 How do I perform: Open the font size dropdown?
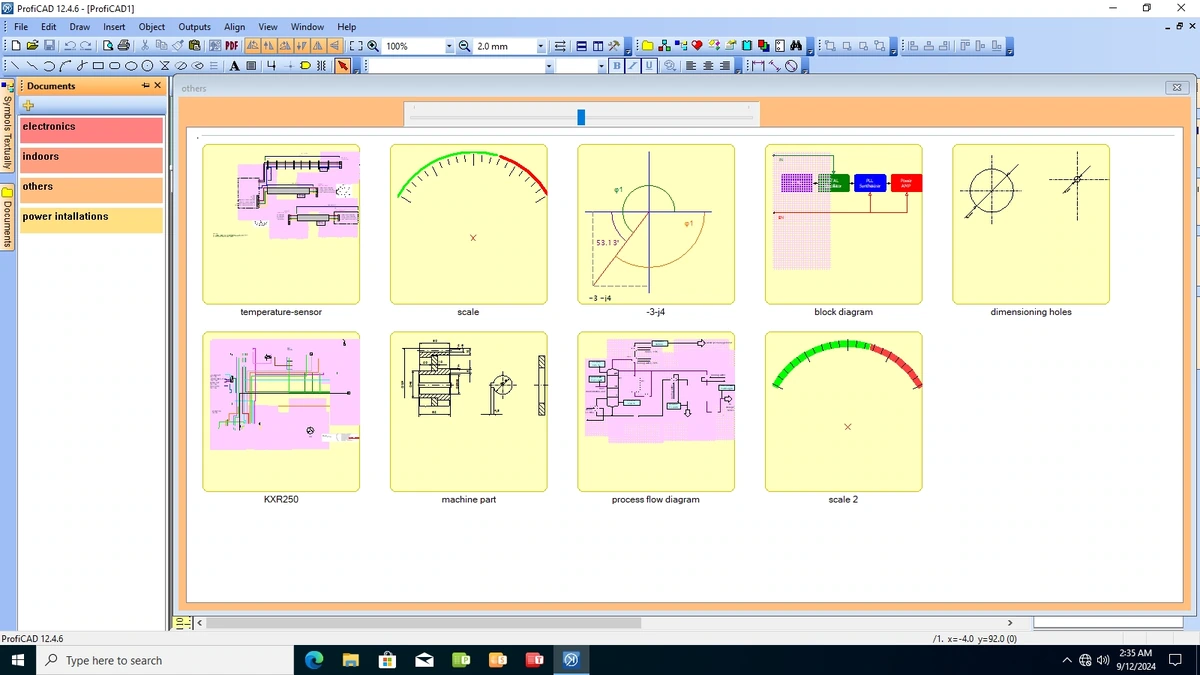[601, 66]
